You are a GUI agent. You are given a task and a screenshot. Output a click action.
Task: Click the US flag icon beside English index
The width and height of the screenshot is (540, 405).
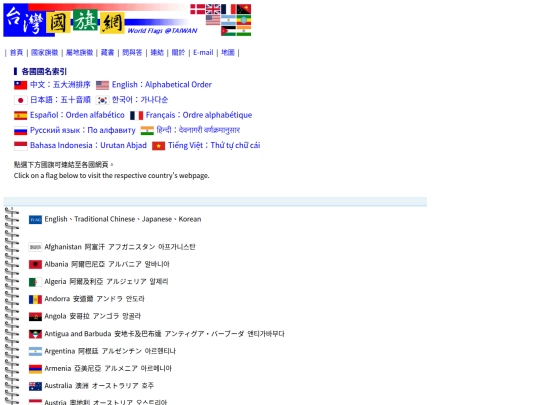102,85
